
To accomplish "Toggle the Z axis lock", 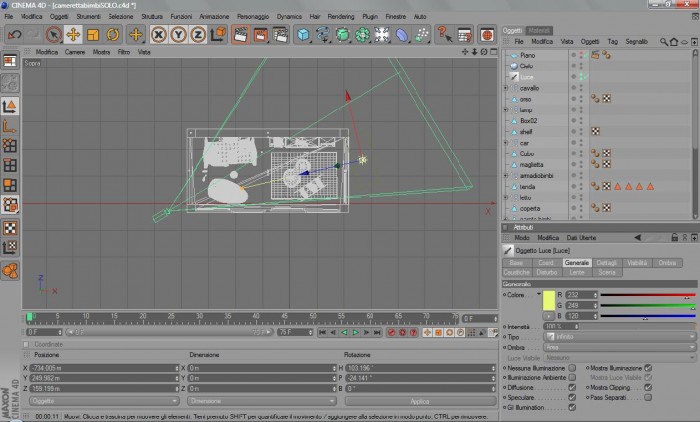I will tap(198, 34).
